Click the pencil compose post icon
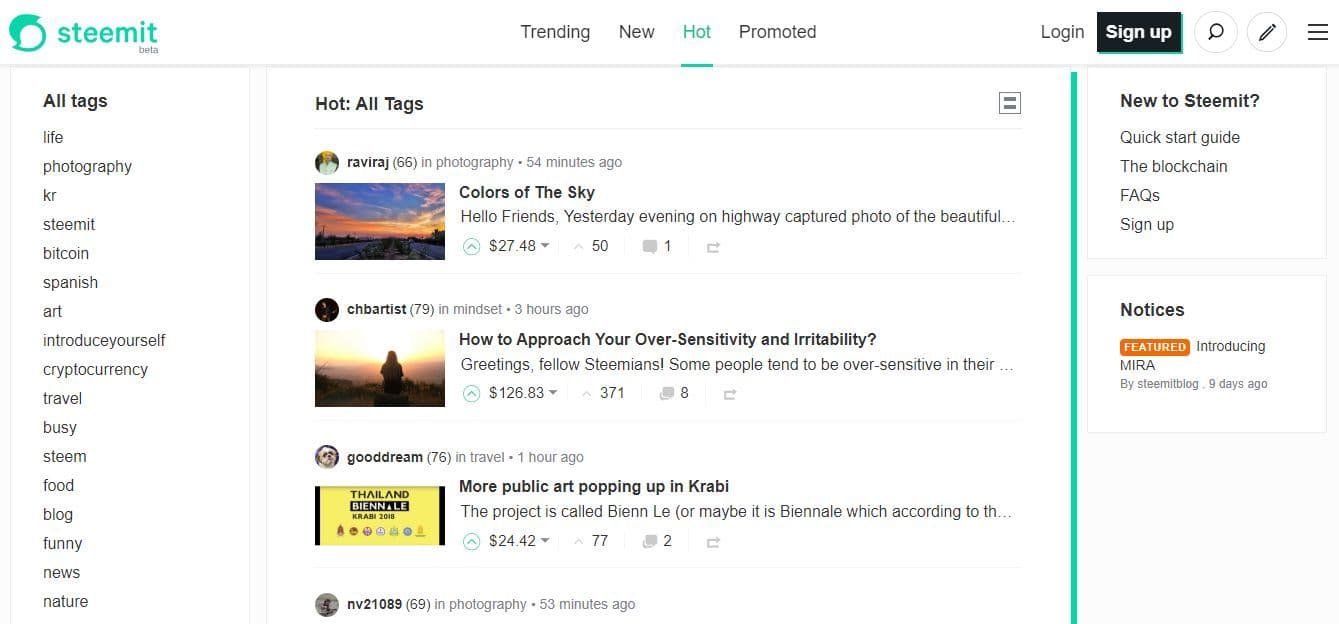Image resolution: width=1339 pixels, height=624 pixels. [1266, 32]
